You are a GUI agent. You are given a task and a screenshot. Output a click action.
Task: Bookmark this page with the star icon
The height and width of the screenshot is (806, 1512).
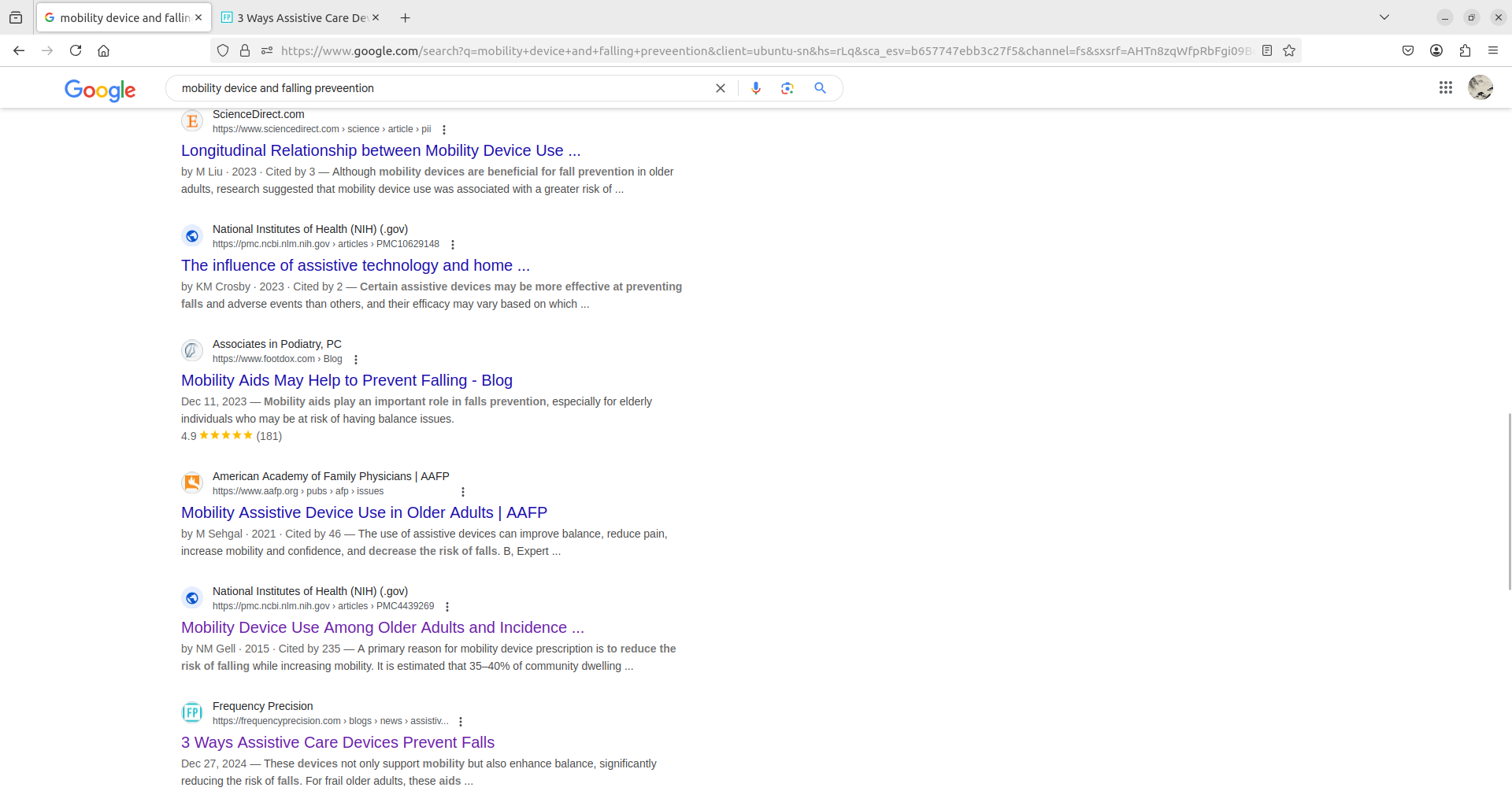tap(1289, 50)
